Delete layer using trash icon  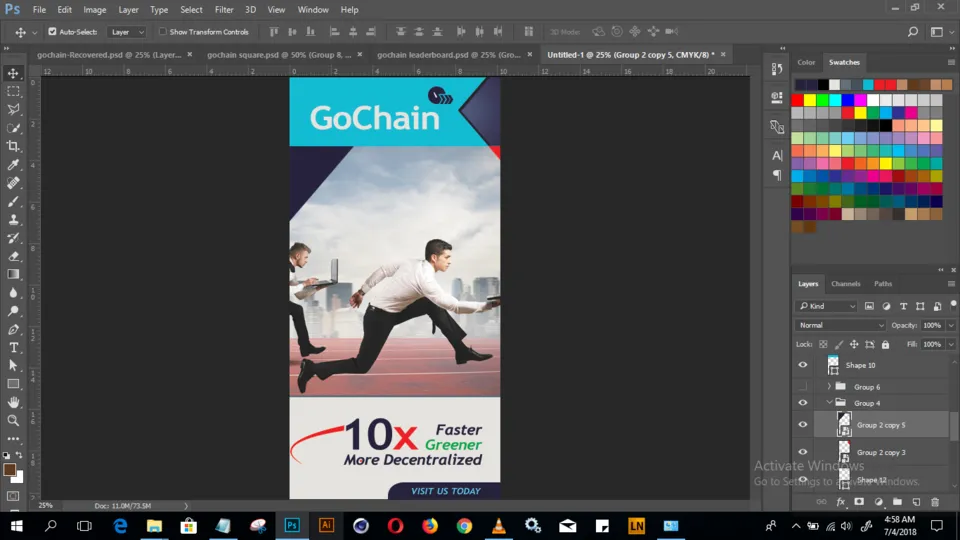click(x=935, y=502)
